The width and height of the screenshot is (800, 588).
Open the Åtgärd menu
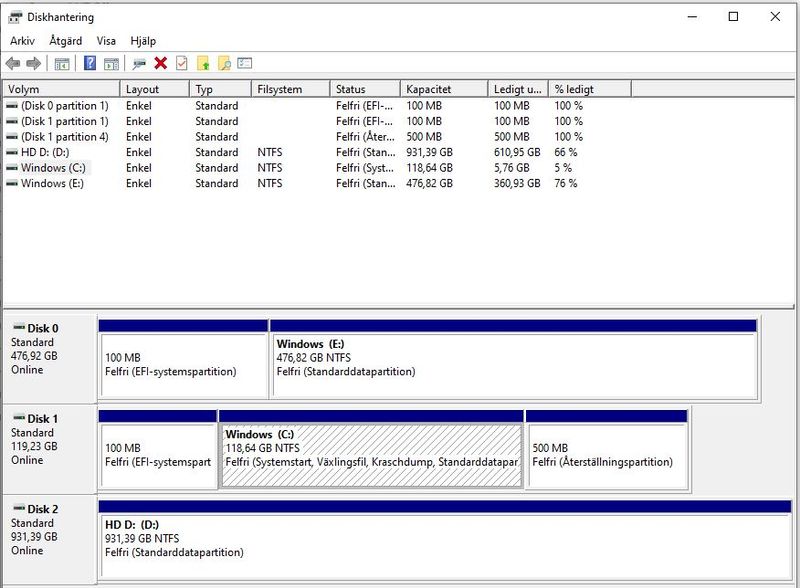(x=65, y=41)
